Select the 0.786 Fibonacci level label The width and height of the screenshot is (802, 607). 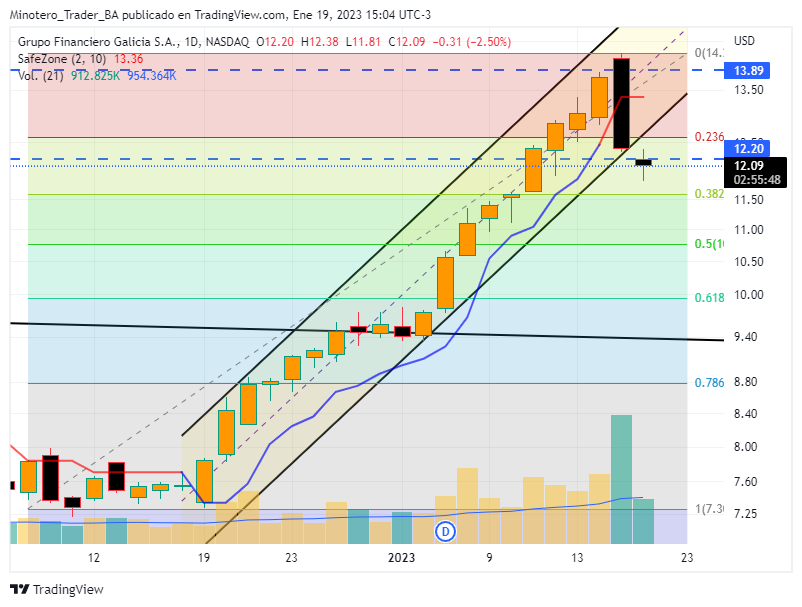pos(709,383)
